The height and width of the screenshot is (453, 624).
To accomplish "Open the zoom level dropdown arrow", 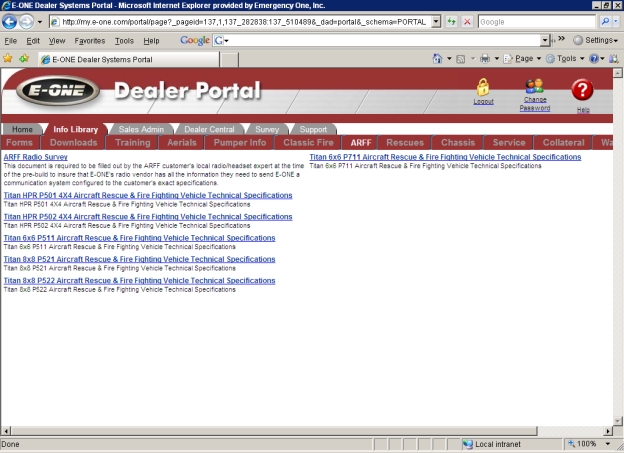I will click(608, 443).
